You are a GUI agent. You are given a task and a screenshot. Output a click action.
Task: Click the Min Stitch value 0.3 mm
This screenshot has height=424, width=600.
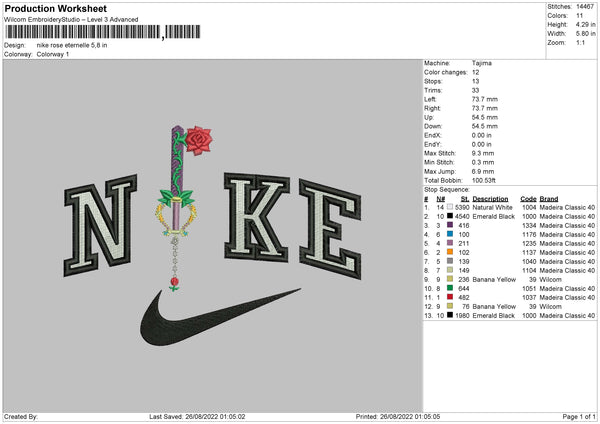coord(483,162)
